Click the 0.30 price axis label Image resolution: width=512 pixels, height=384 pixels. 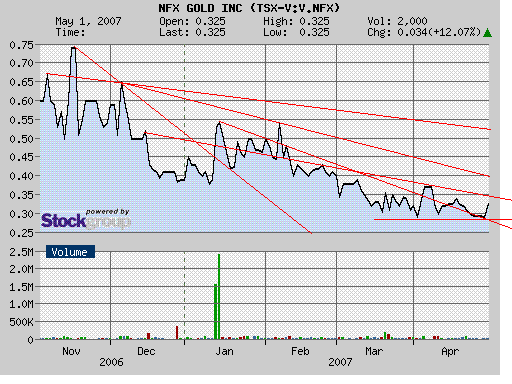coord(22,214)
